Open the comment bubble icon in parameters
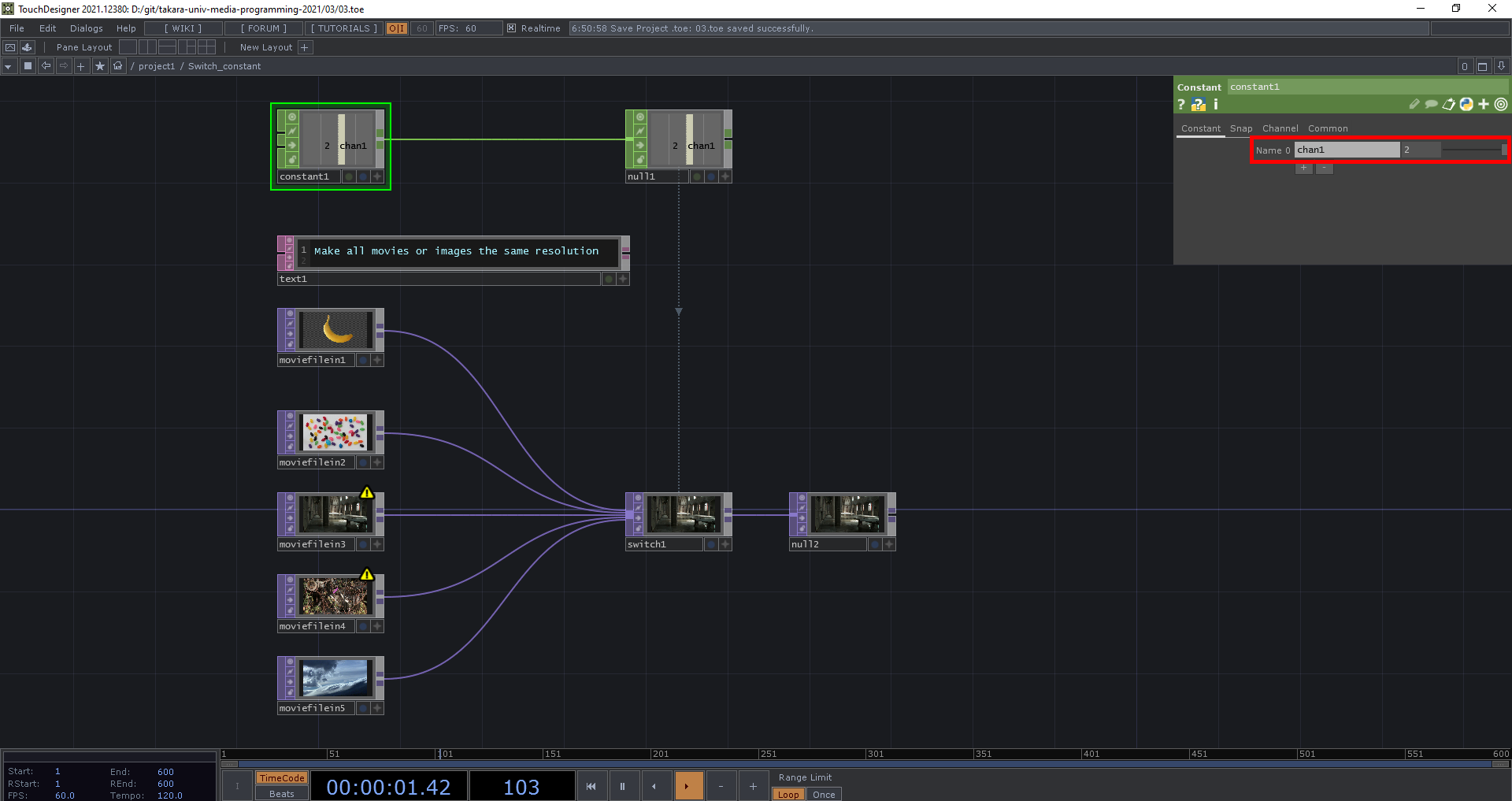This screenshot has height=801, width=1512. coord(1431,105)
